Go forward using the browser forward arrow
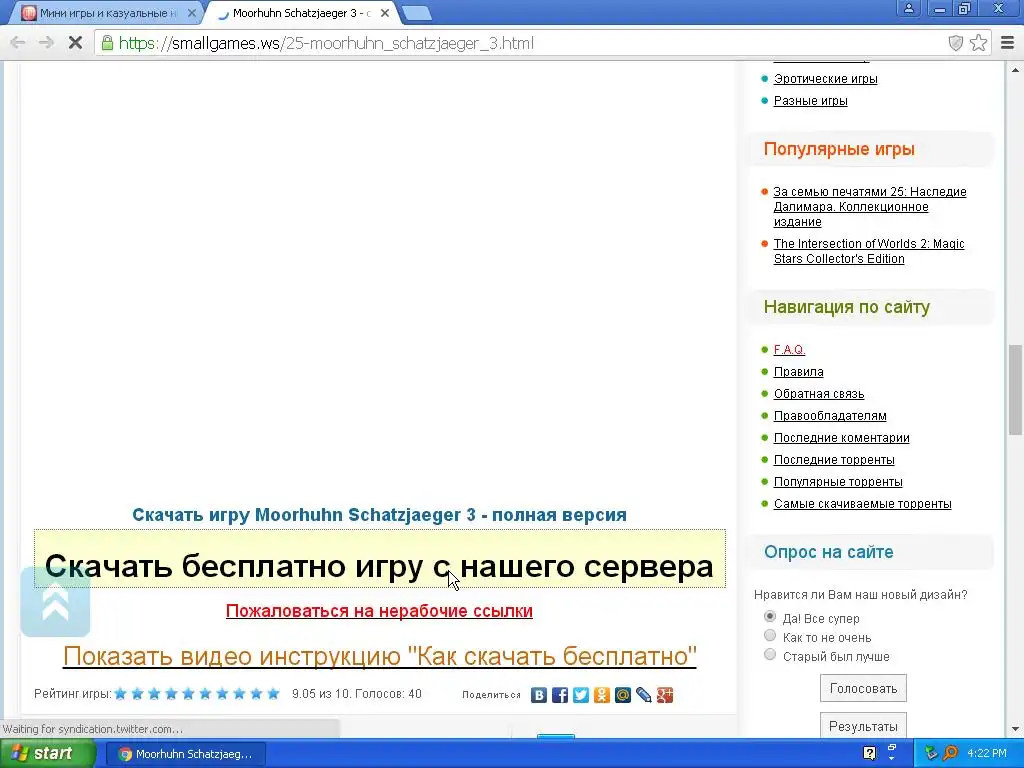This screenshot has width=1024, height=768. pos(46,43)
